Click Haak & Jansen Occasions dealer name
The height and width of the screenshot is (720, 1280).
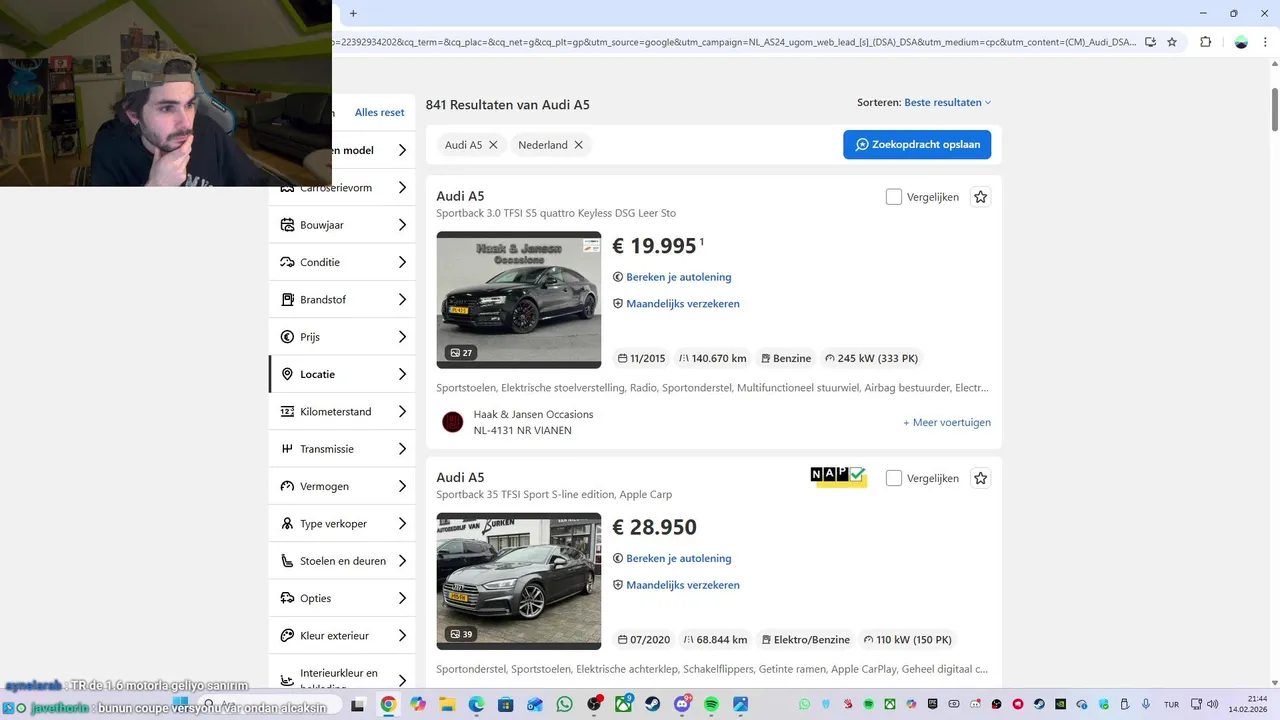(x=533, y=414)
